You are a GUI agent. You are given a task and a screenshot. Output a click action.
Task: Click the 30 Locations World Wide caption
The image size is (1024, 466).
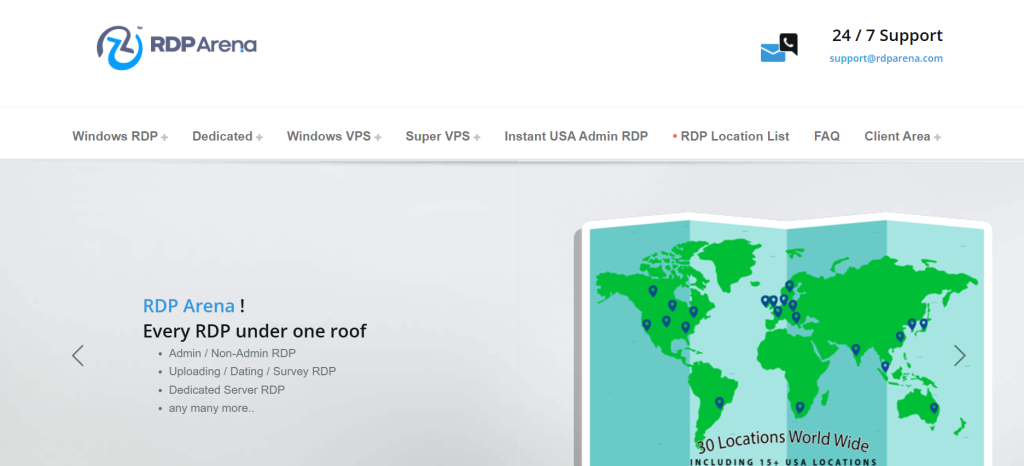tap(782, 441)
